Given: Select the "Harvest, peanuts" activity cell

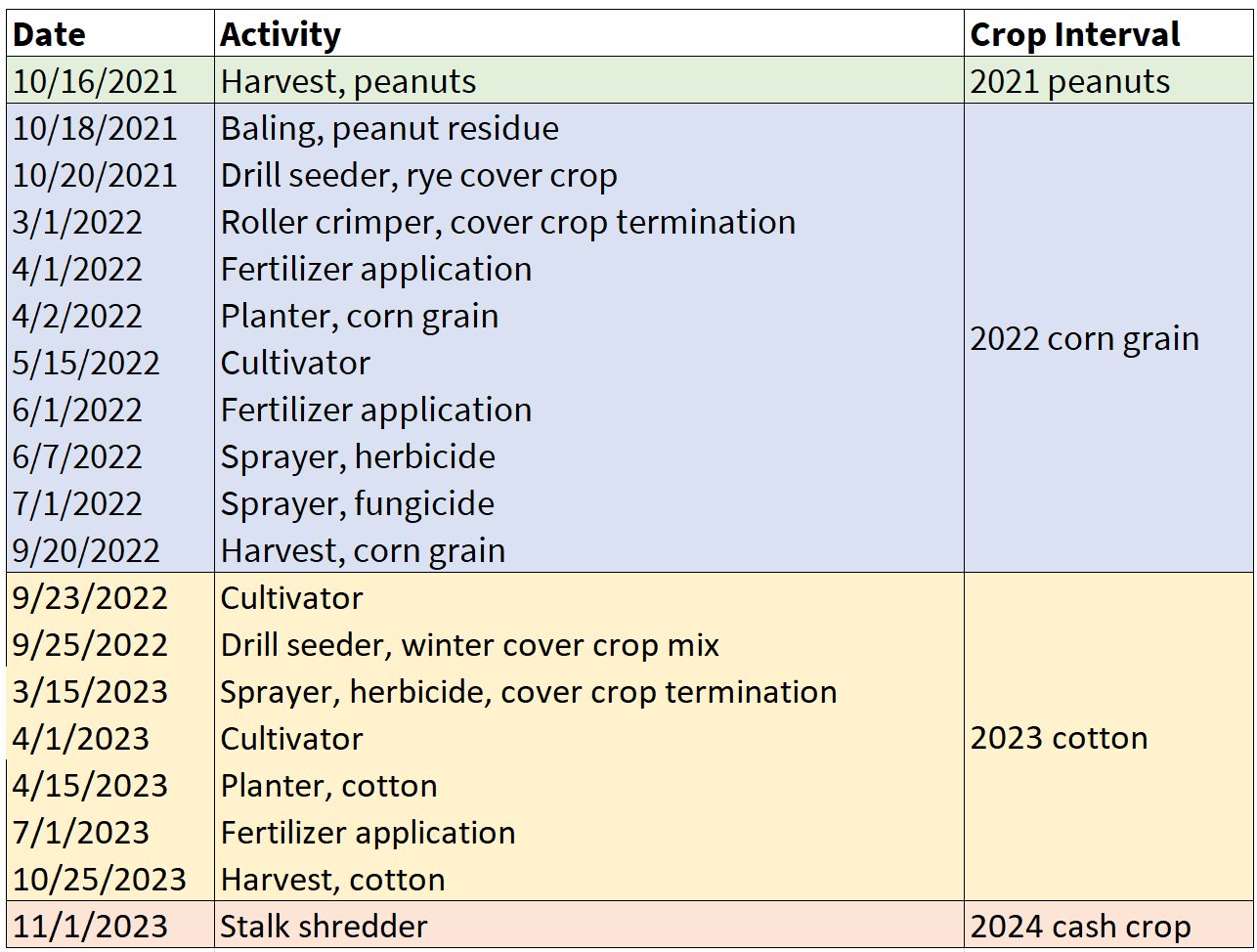Looking at the screenshot, I should 348,81.
